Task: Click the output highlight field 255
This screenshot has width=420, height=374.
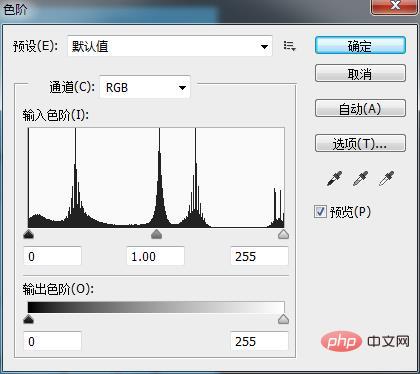Action: pyautogui.click(x=260, y=341)
